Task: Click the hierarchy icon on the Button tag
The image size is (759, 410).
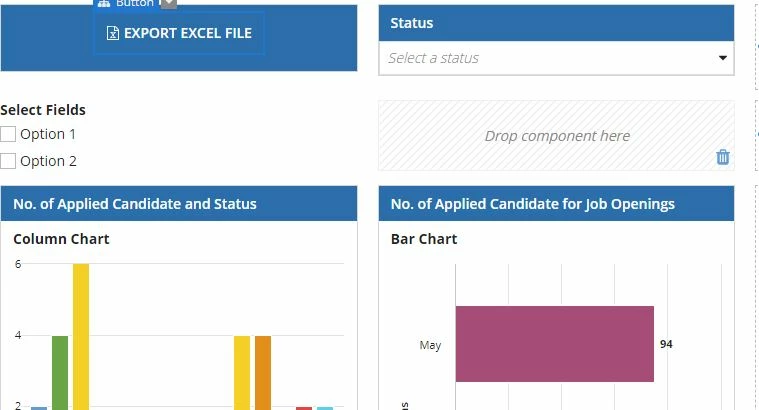Action: click(x=104, y=3)
